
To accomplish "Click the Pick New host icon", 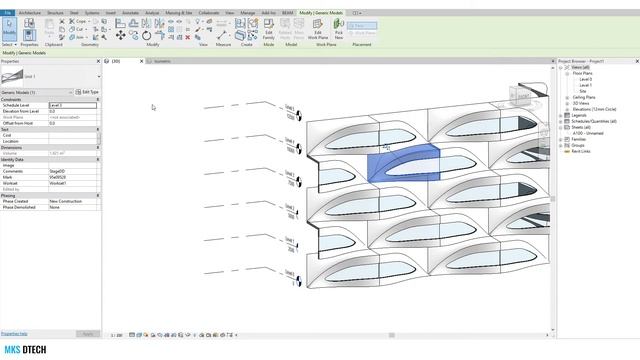I will (338, 29).
